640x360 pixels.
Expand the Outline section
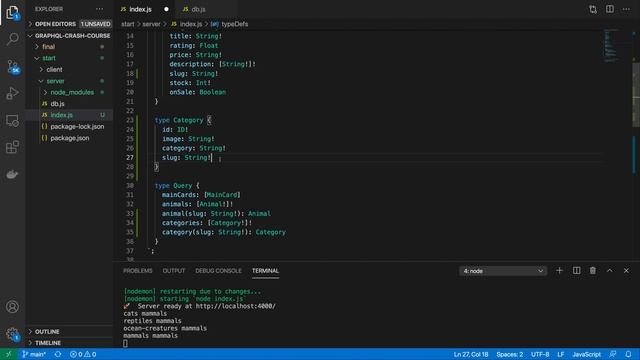pyautogui.click(x=69, y=331)
